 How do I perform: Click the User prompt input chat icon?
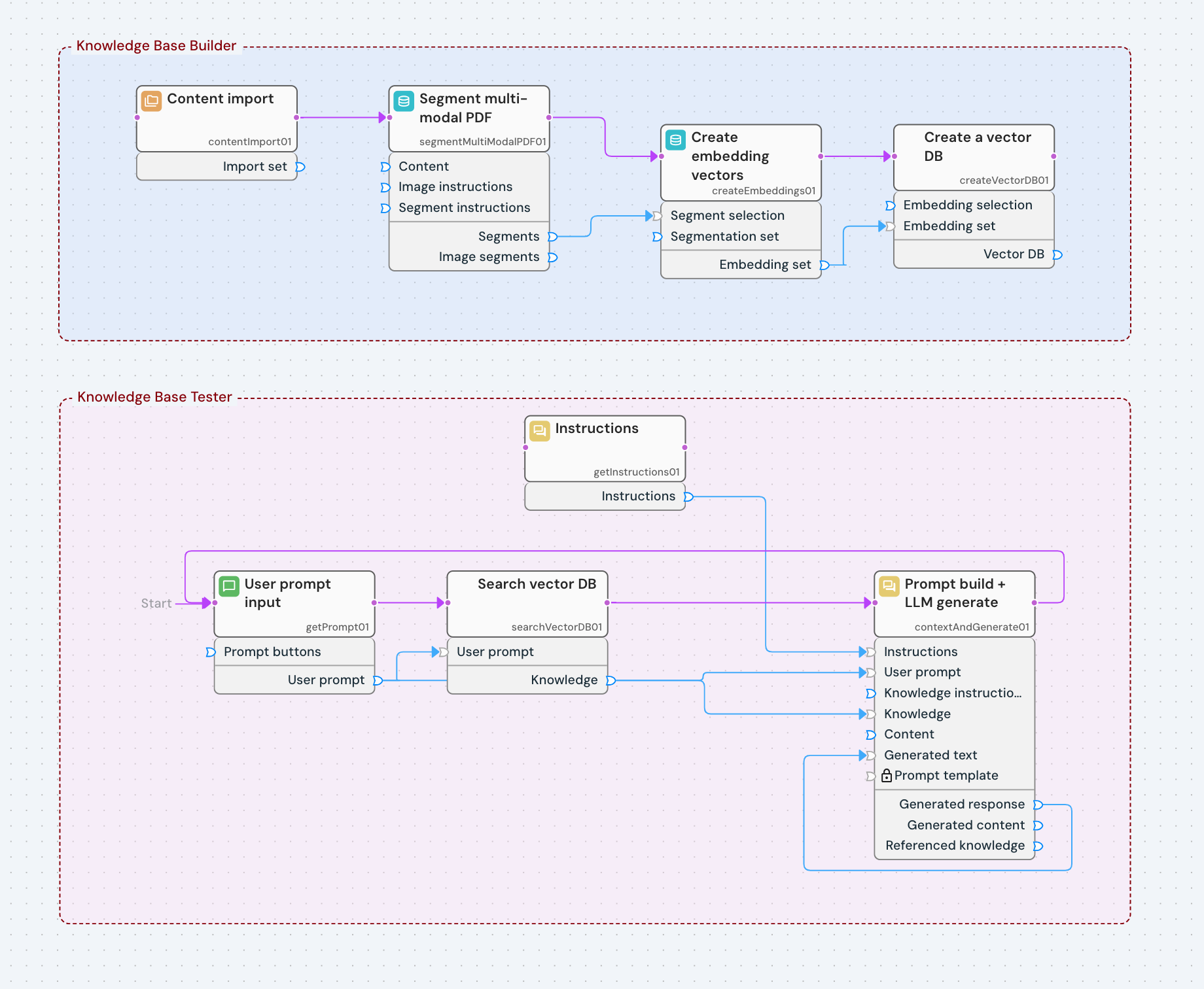click(x=228, y=587)
